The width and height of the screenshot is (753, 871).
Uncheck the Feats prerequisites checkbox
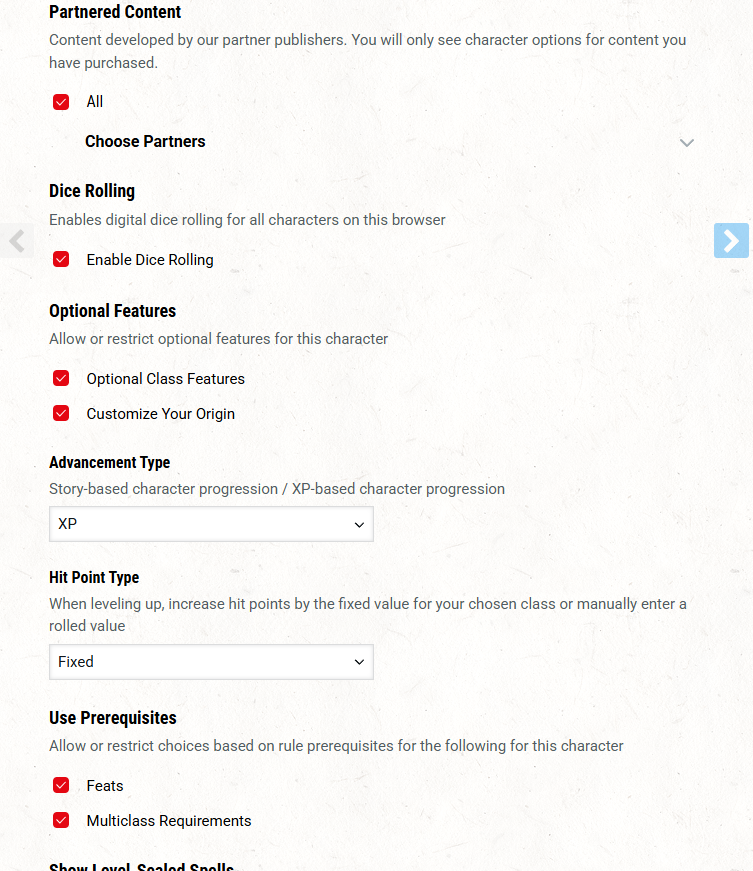61,785
